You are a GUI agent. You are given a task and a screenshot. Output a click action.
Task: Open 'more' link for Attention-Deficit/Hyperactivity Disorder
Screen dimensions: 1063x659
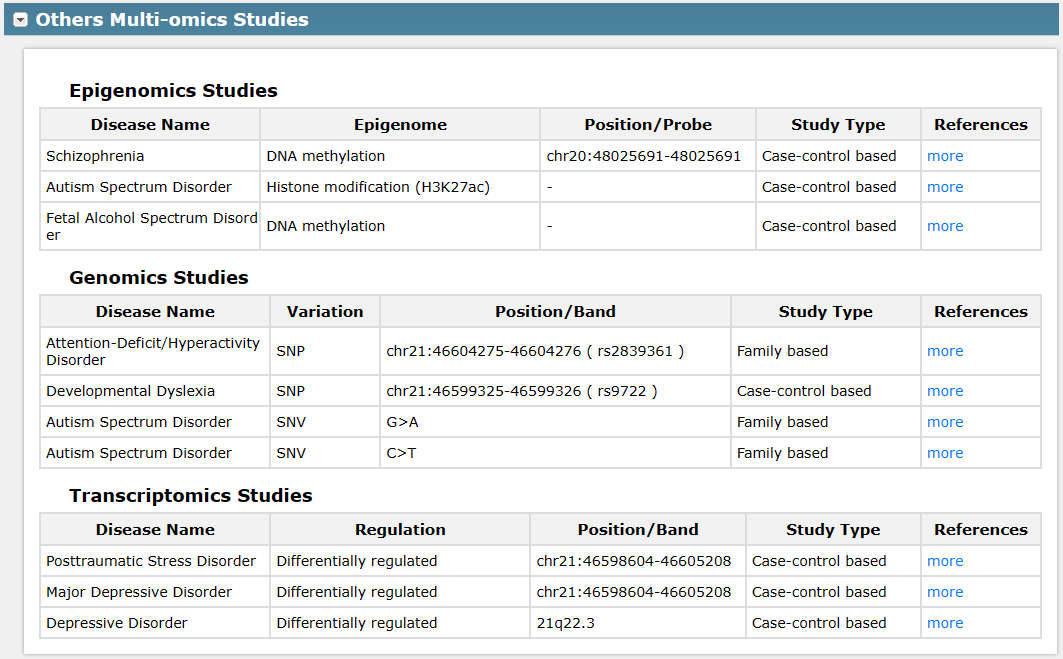[944, 351]
